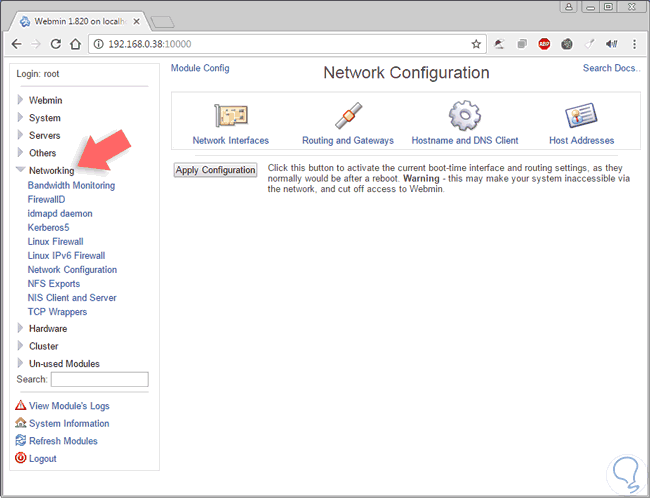Expand the System category arrow
The height and width of the screenshot is (498, 650).
coord(20,117)
